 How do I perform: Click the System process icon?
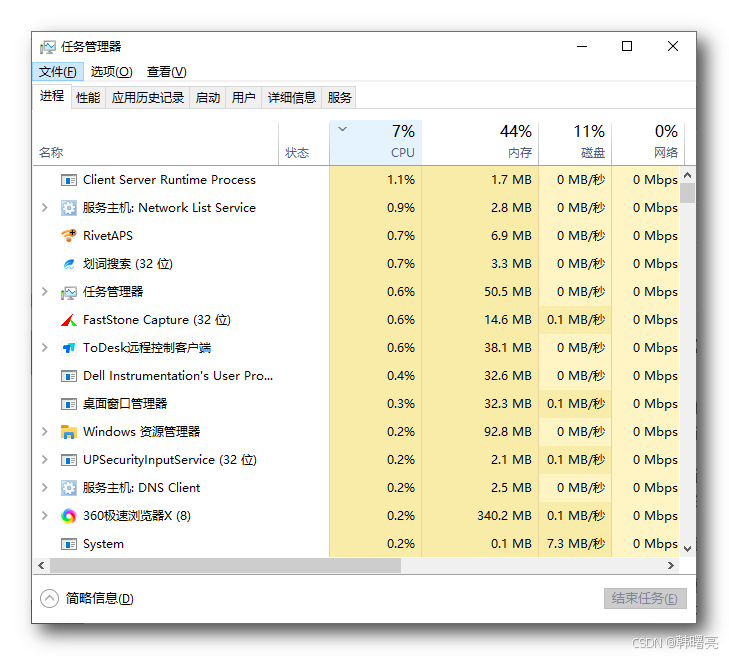[69, 544]
